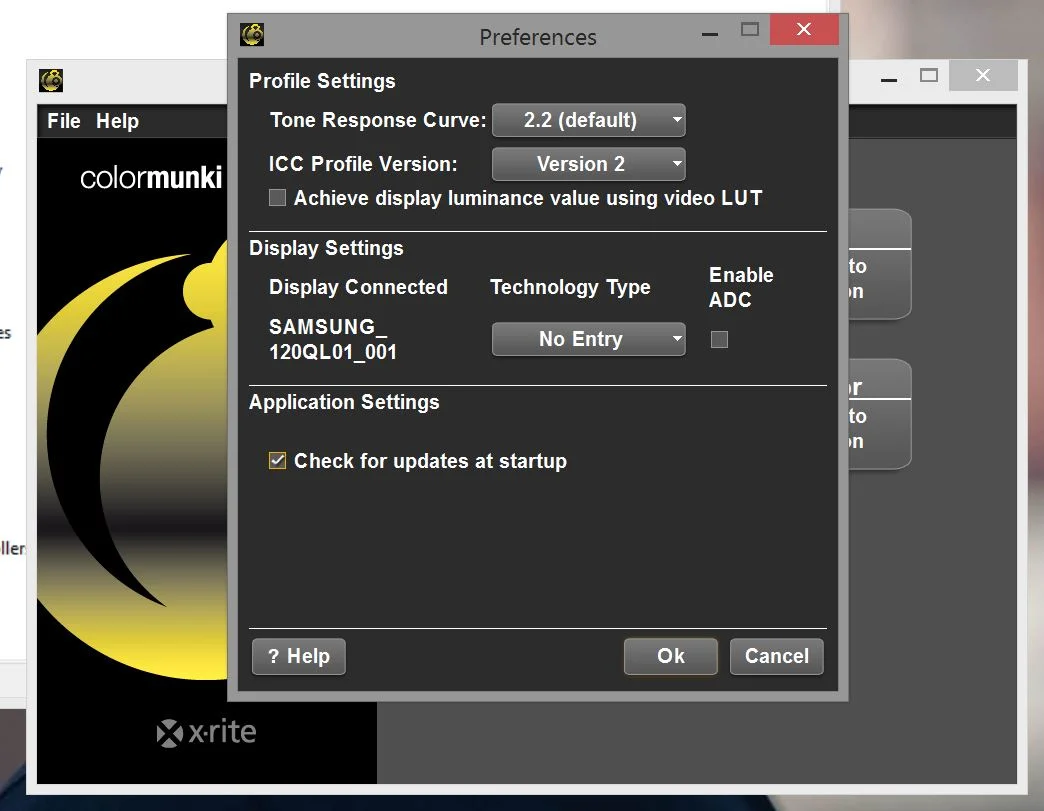1044x811 pixels.
Task: Confirm preferences with Ok button
Action: [x=670, y=657]
